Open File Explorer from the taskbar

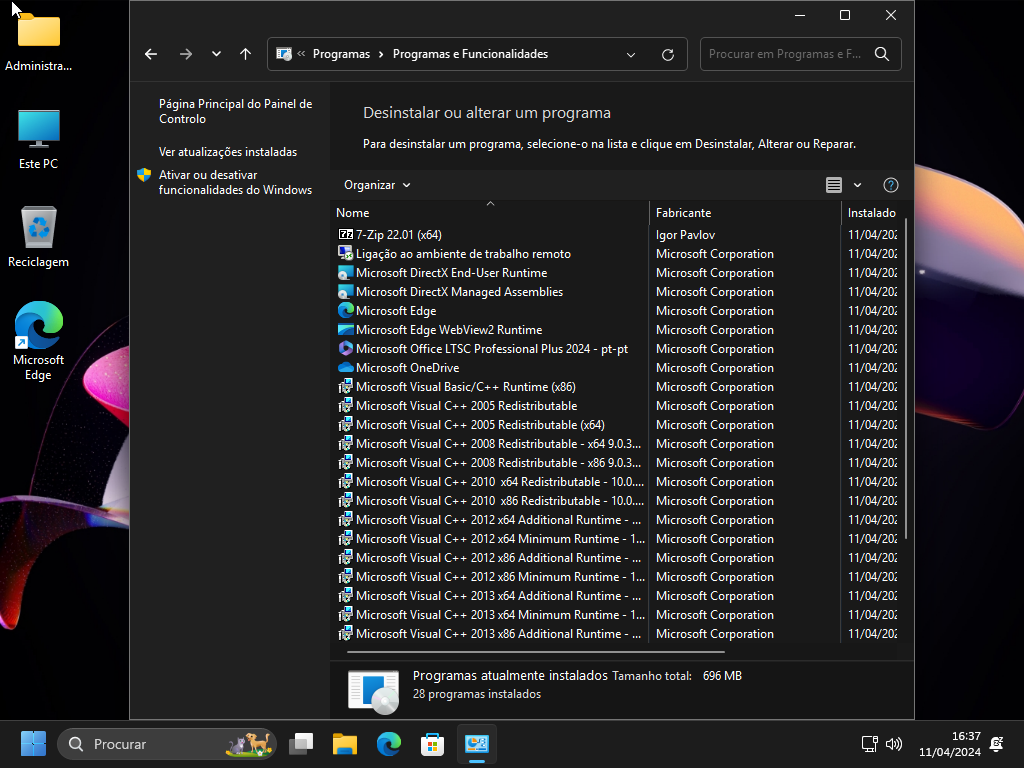[345, 744]
